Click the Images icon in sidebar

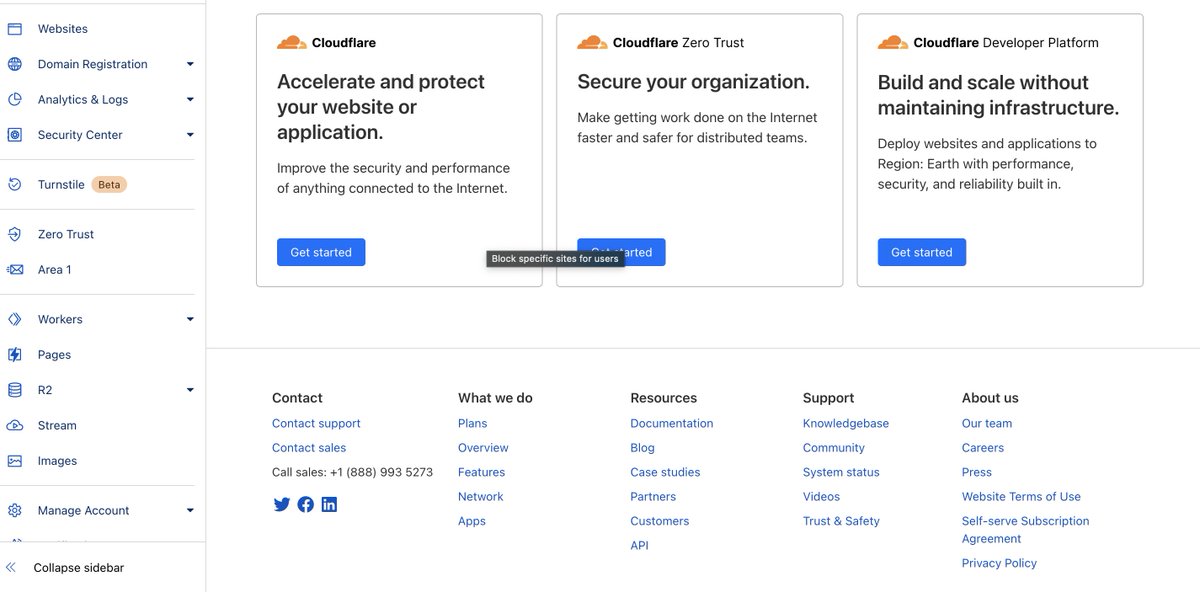click(x=15, y=461)
